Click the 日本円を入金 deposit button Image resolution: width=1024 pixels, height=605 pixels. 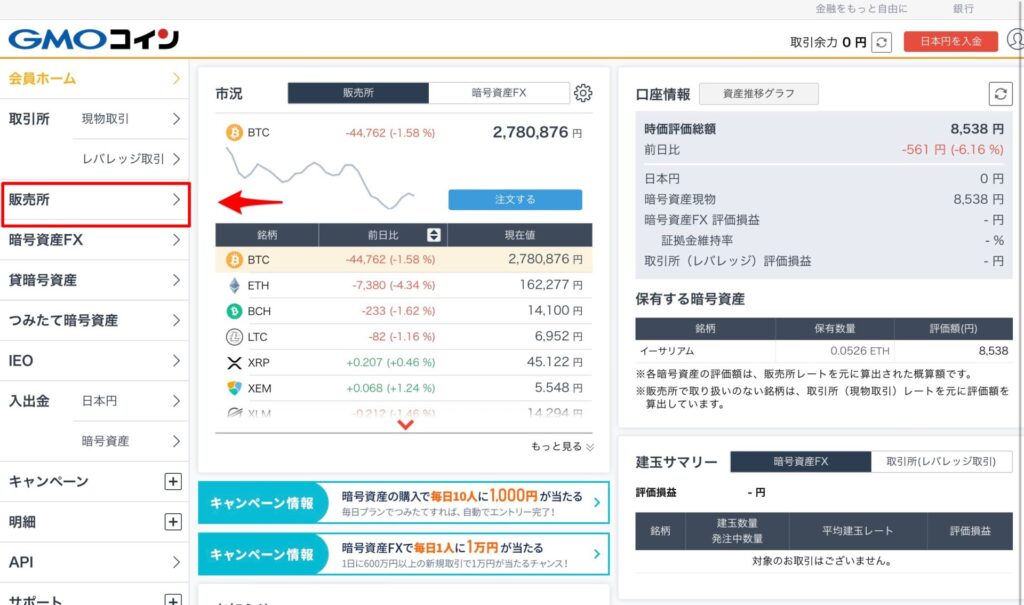tap(951, 41)
